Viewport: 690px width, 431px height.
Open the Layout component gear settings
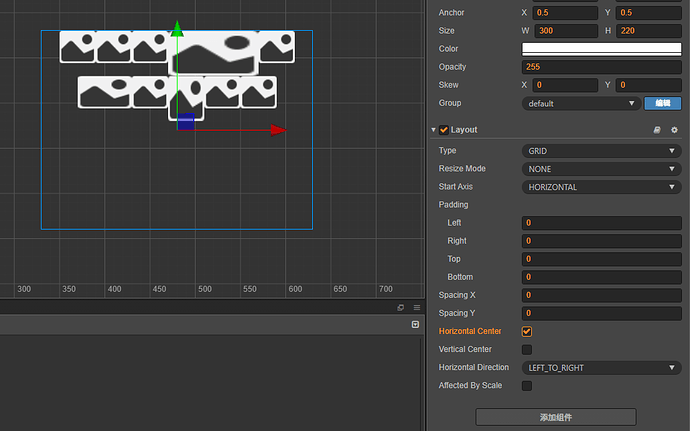click(x=674, y=130)
